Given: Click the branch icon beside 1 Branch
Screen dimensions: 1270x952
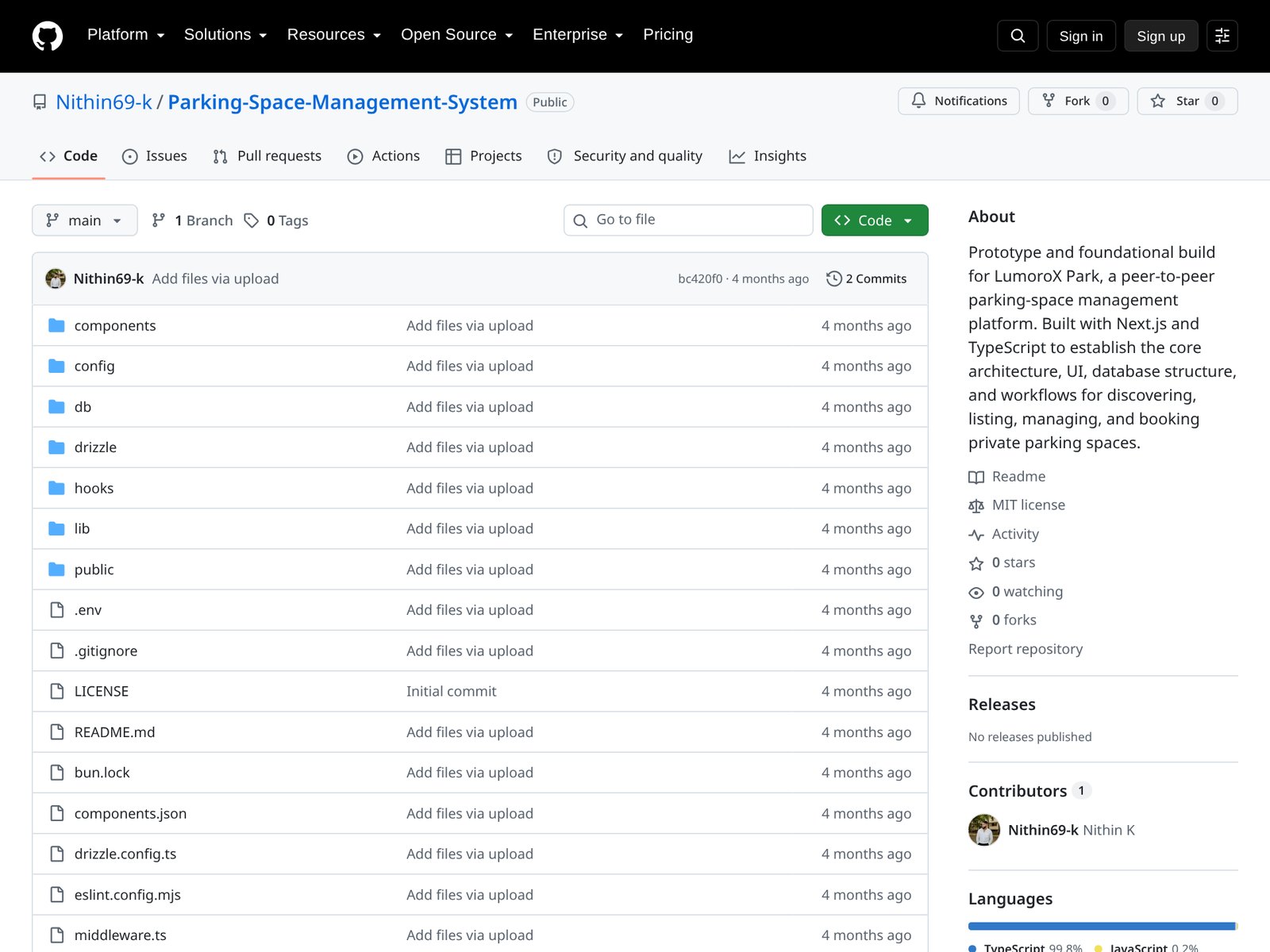Looking at the screenshot, I should coord(159,221).
